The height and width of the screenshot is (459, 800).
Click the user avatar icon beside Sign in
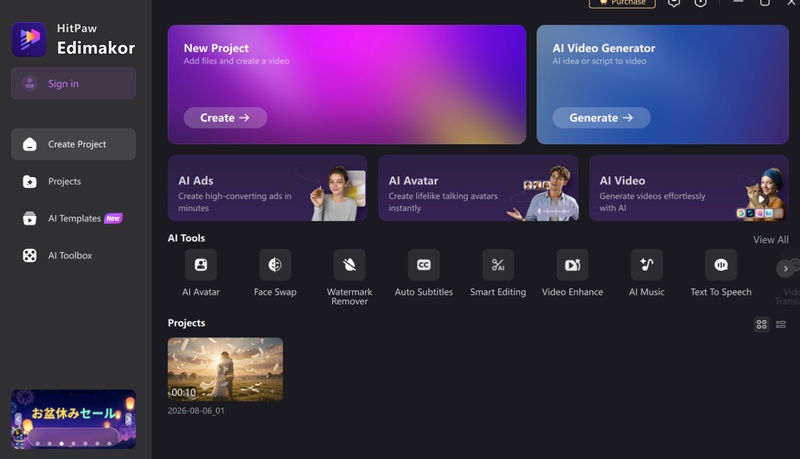coord(30,83)
